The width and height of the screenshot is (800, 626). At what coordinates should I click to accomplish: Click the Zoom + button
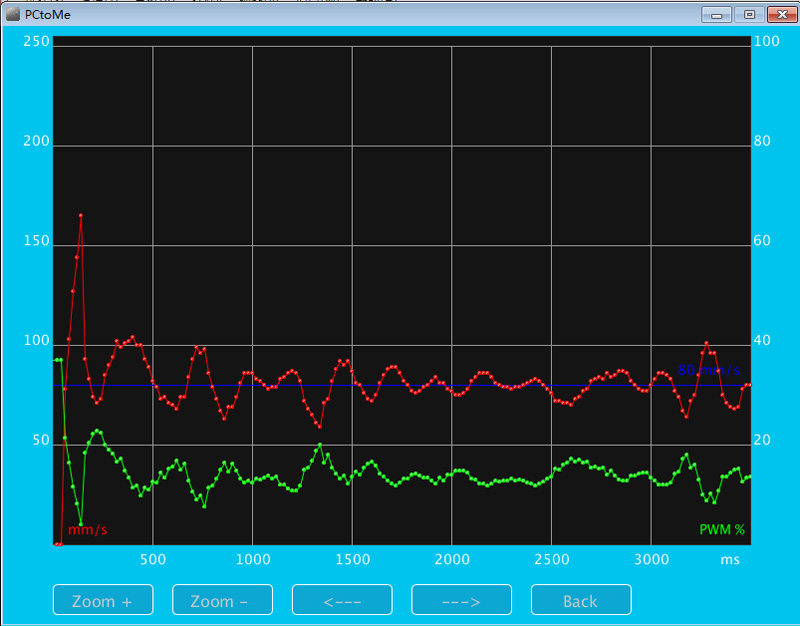[x=103, y=600]
